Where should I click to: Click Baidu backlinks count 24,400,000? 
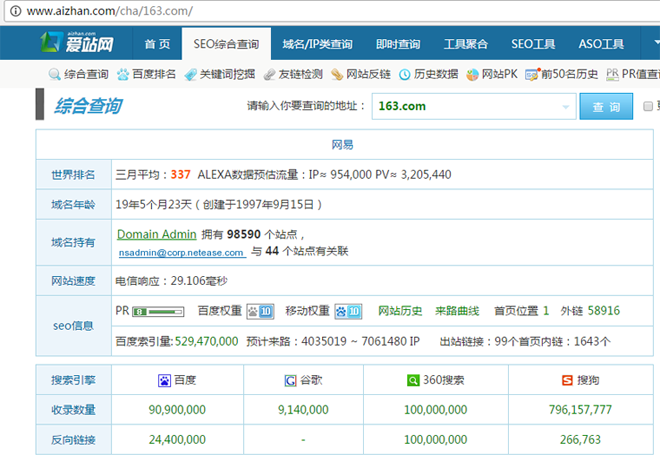tap(177, 440)
